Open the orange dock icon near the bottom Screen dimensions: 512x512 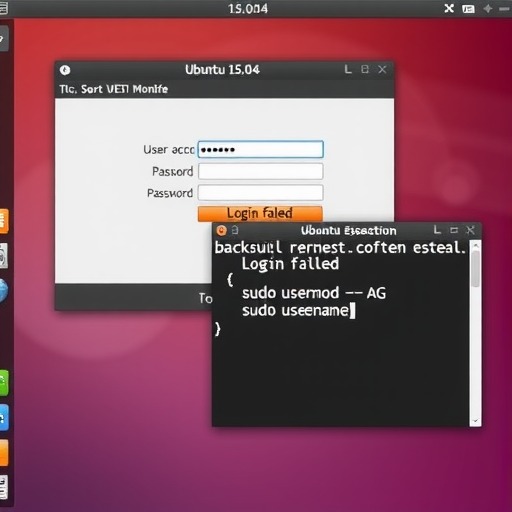(4, 452)
